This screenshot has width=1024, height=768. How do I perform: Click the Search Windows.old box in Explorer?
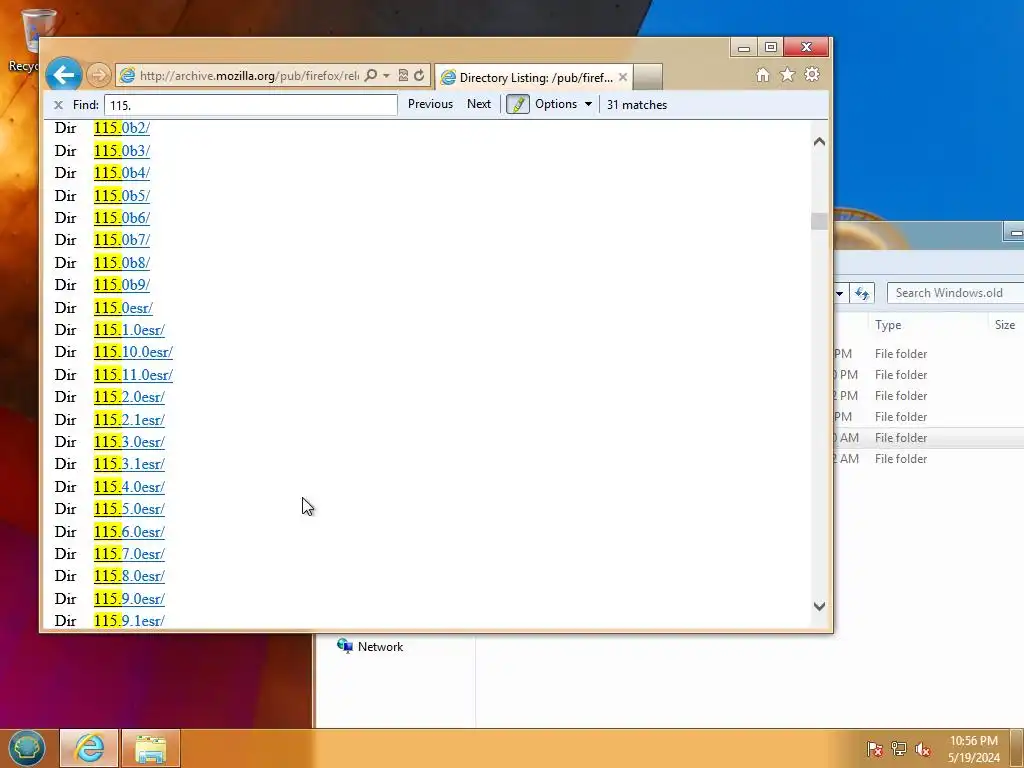(955, 293)
